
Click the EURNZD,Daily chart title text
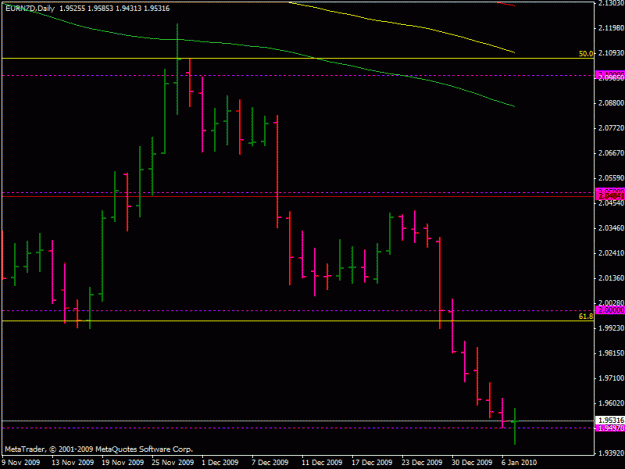pyautogui.click(x=30, y=8)
